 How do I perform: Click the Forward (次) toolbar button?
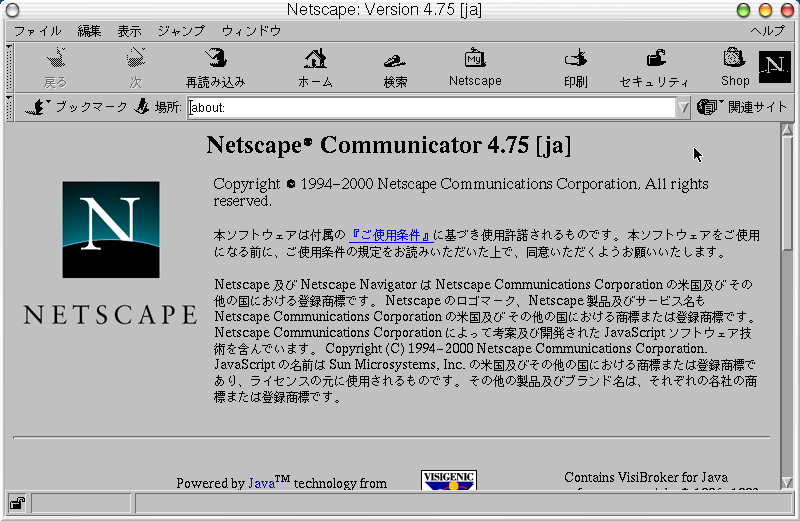click(136, 68)
